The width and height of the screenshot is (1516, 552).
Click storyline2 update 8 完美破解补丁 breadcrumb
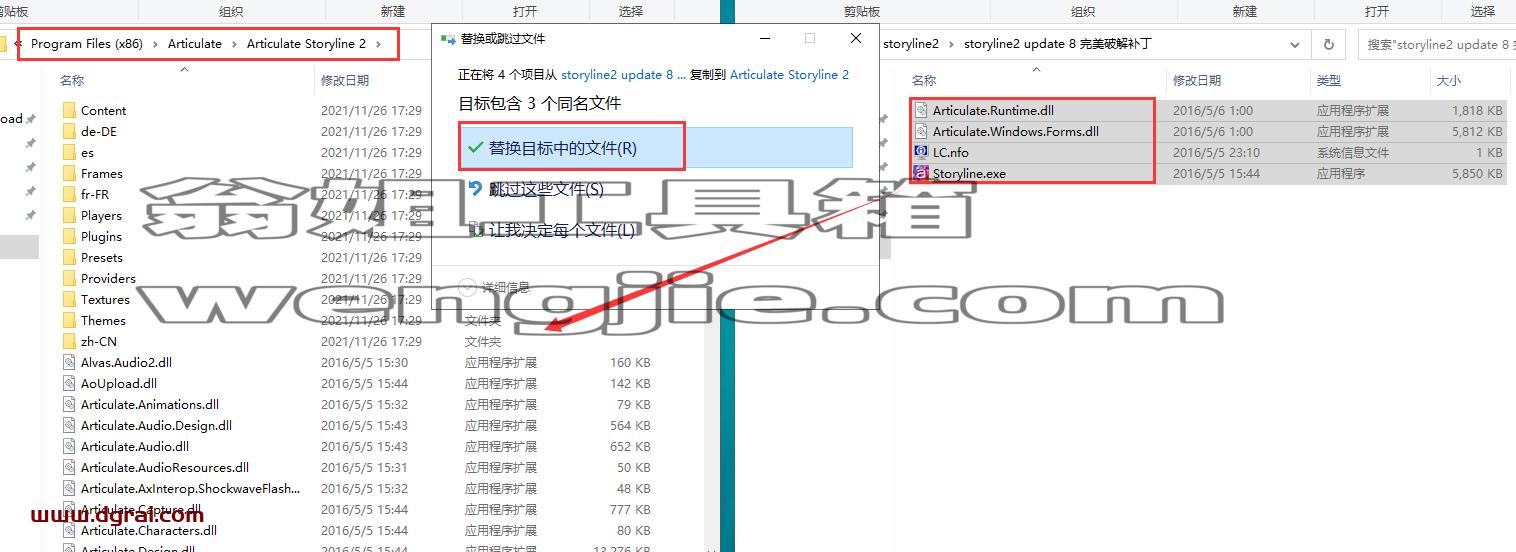[x=1057, y=44]
